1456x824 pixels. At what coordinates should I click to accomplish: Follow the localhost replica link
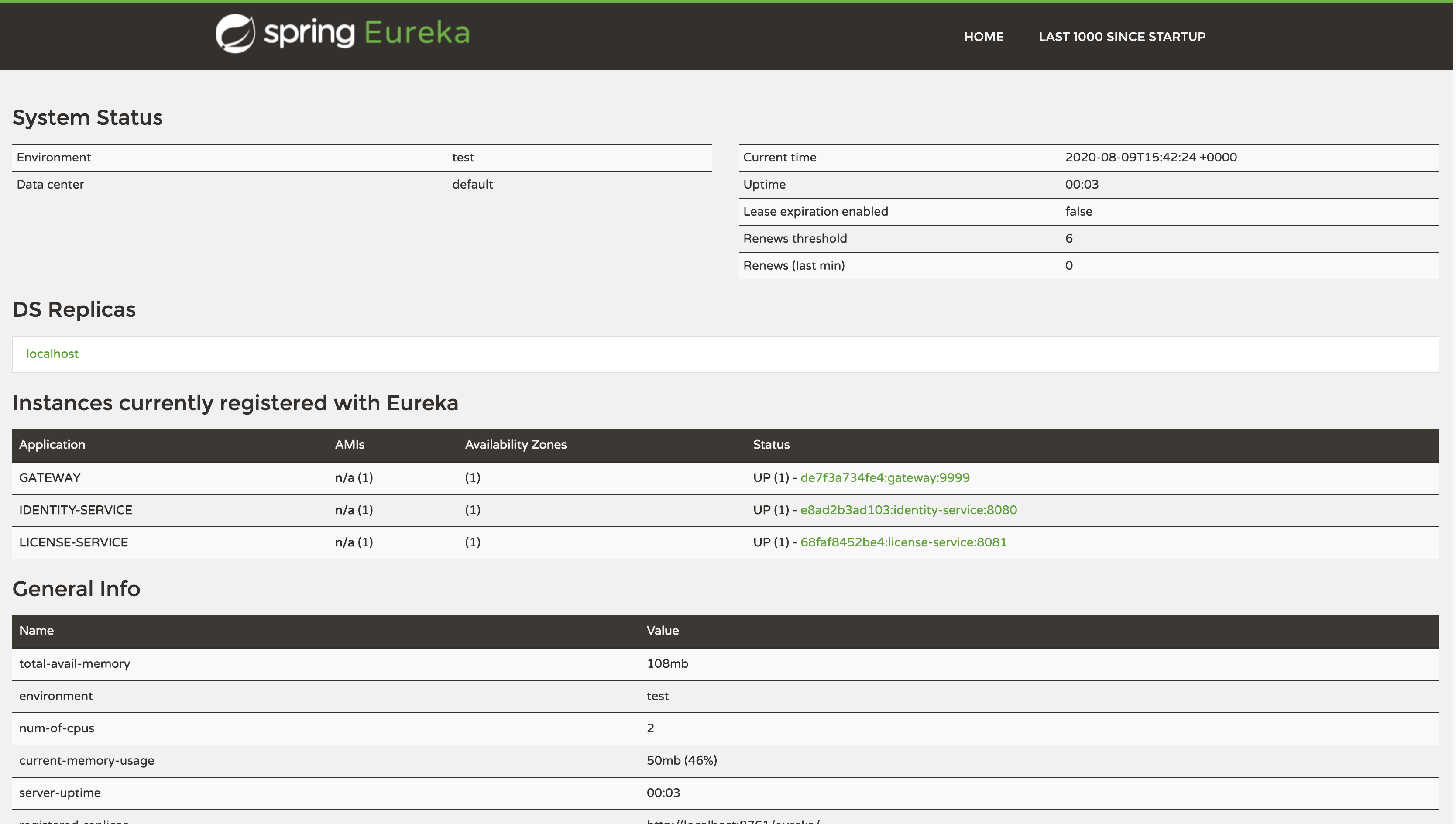[x=52, y=354]
